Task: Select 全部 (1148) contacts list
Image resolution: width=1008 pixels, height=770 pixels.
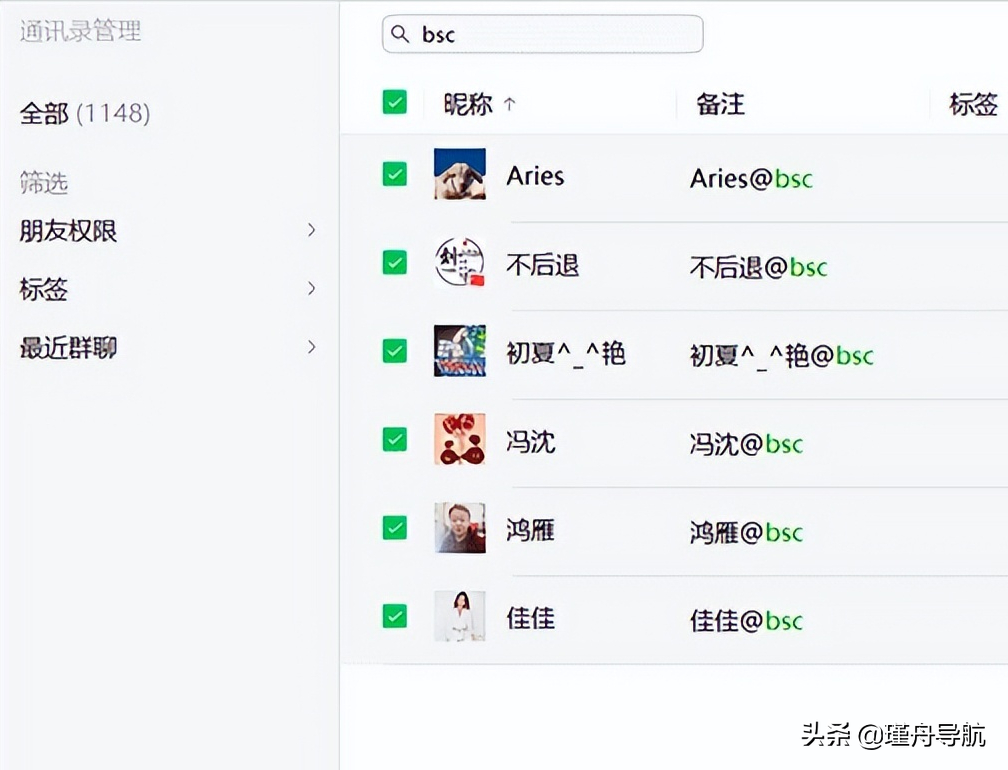Action: click(85, 113)
